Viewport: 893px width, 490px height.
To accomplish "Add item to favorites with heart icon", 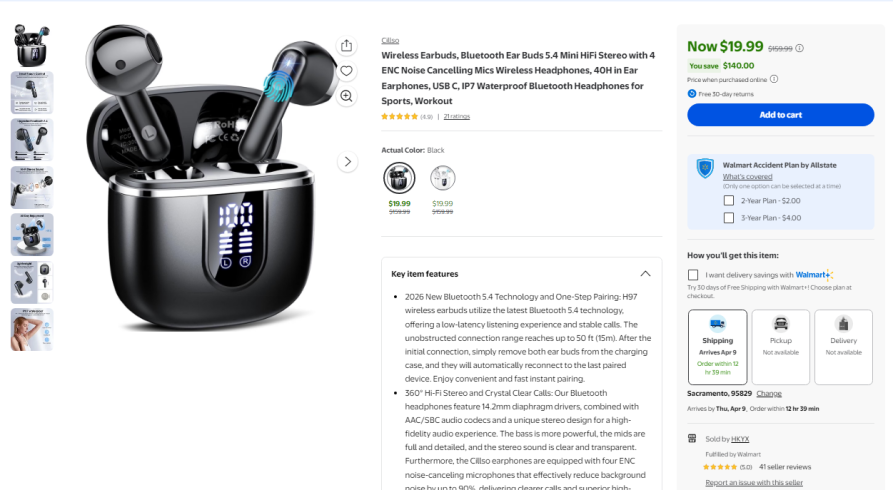I will (x=346, y=71).
